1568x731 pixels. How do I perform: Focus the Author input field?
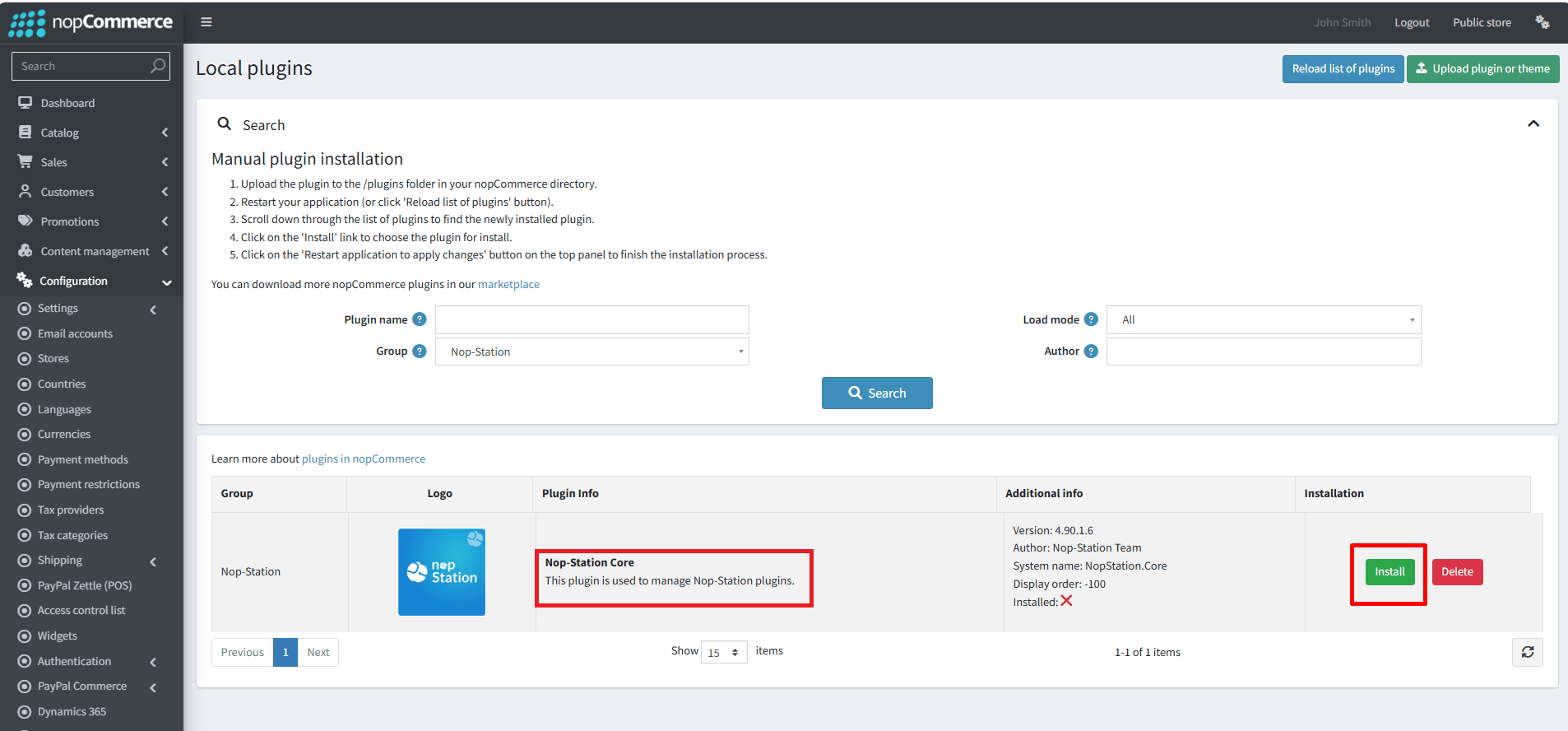click(1264, 352)
